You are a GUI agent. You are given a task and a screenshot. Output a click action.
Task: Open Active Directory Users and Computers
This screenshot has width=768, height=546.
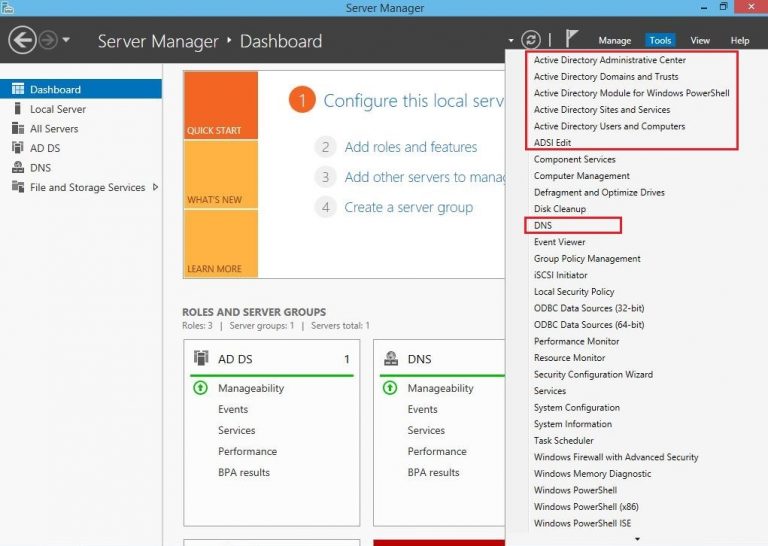[609, 126]
